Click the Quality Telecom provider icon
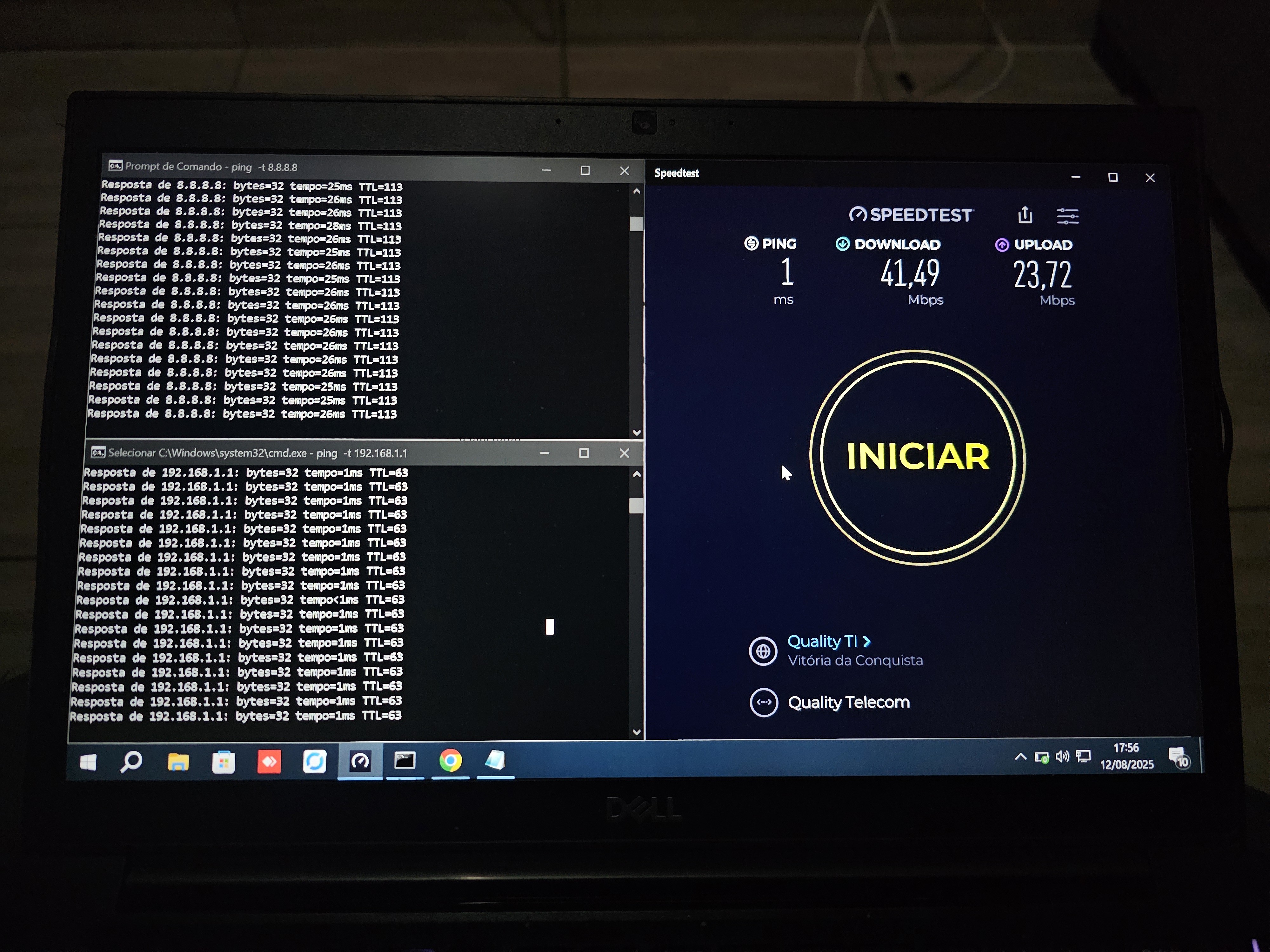This screenshot has height=952, width=1270. point(764,702)
